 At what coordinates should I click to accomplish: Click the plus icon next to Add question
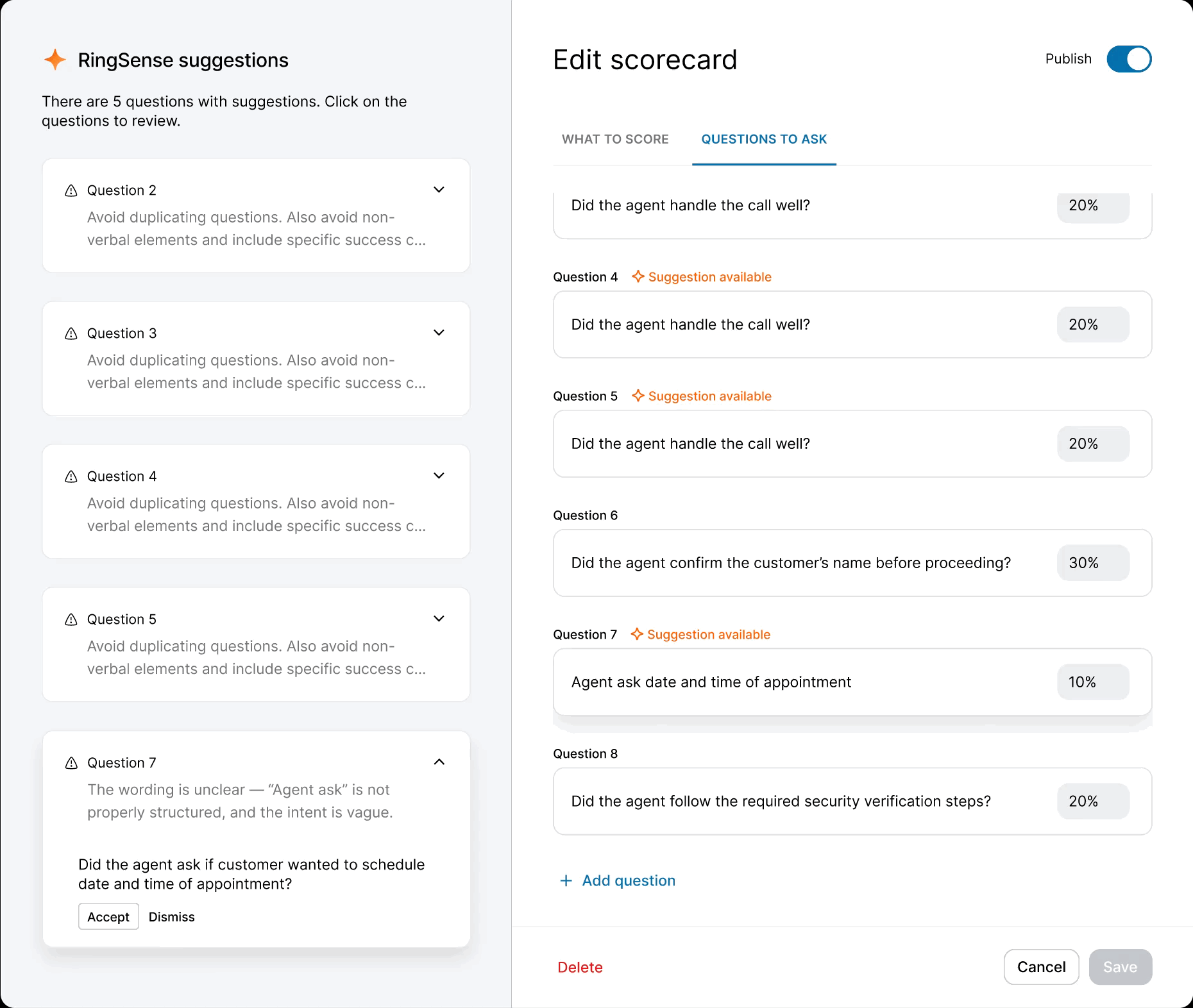point(565,880)
